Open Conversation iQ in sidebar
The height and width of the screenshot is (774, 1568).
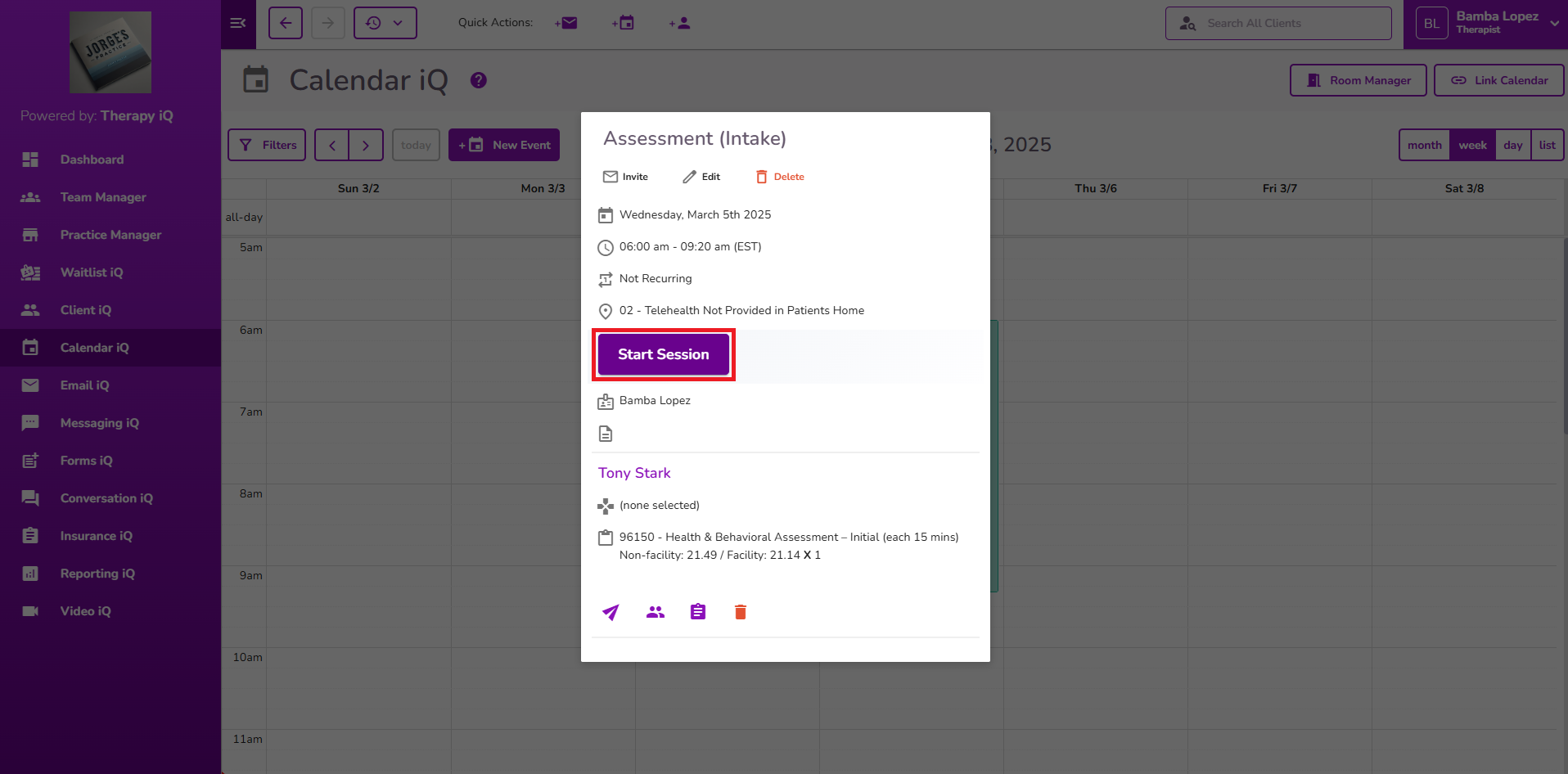click(x=110, y=498)
